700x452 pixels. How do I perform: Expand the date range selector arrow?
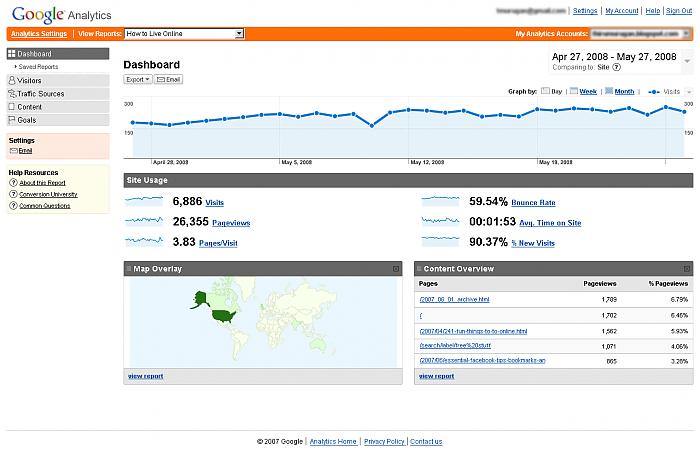688,61
